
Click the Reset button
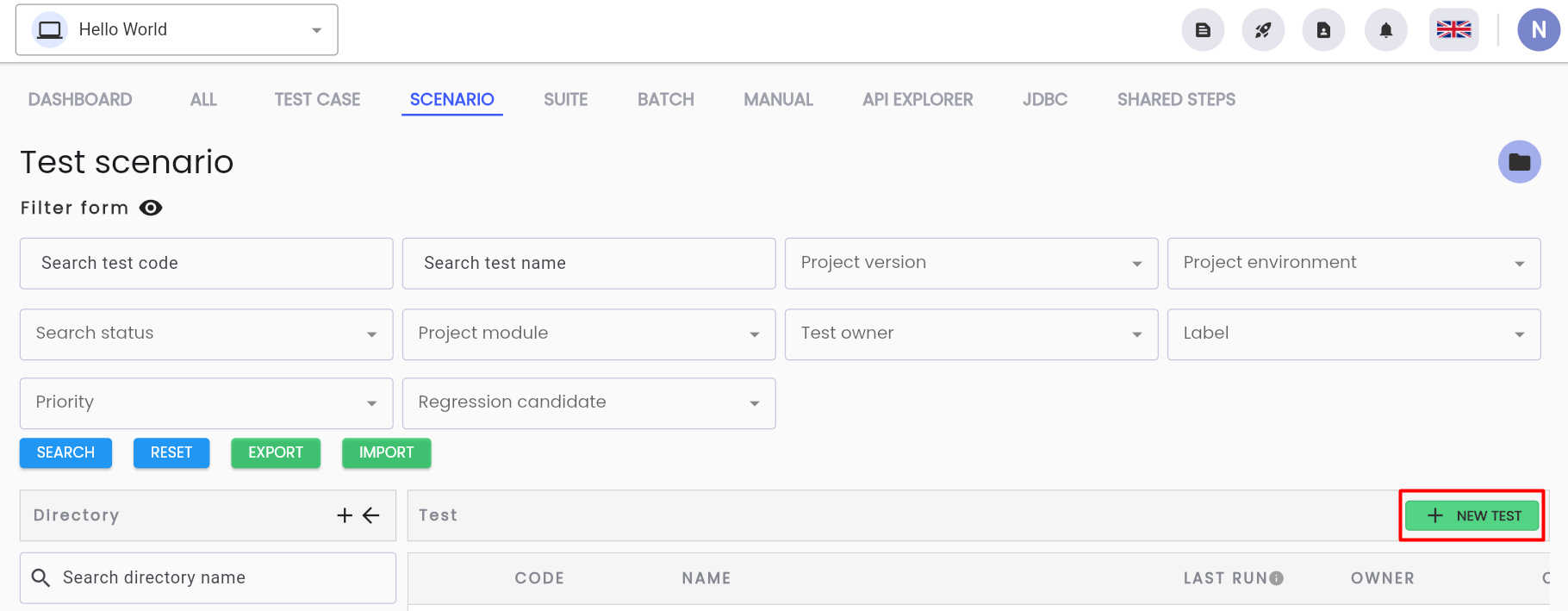coord(171,453)
